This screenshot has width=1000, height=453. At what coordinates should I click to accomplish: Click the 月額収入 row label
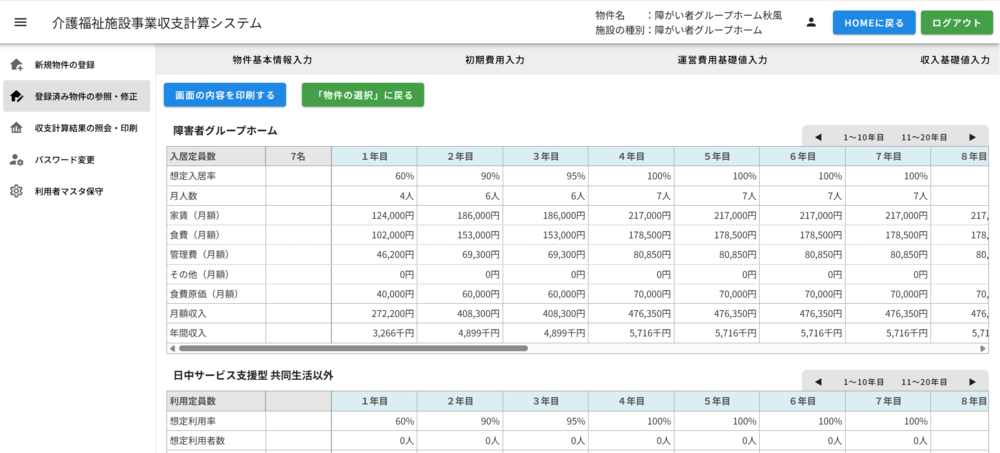pos(188,314)
